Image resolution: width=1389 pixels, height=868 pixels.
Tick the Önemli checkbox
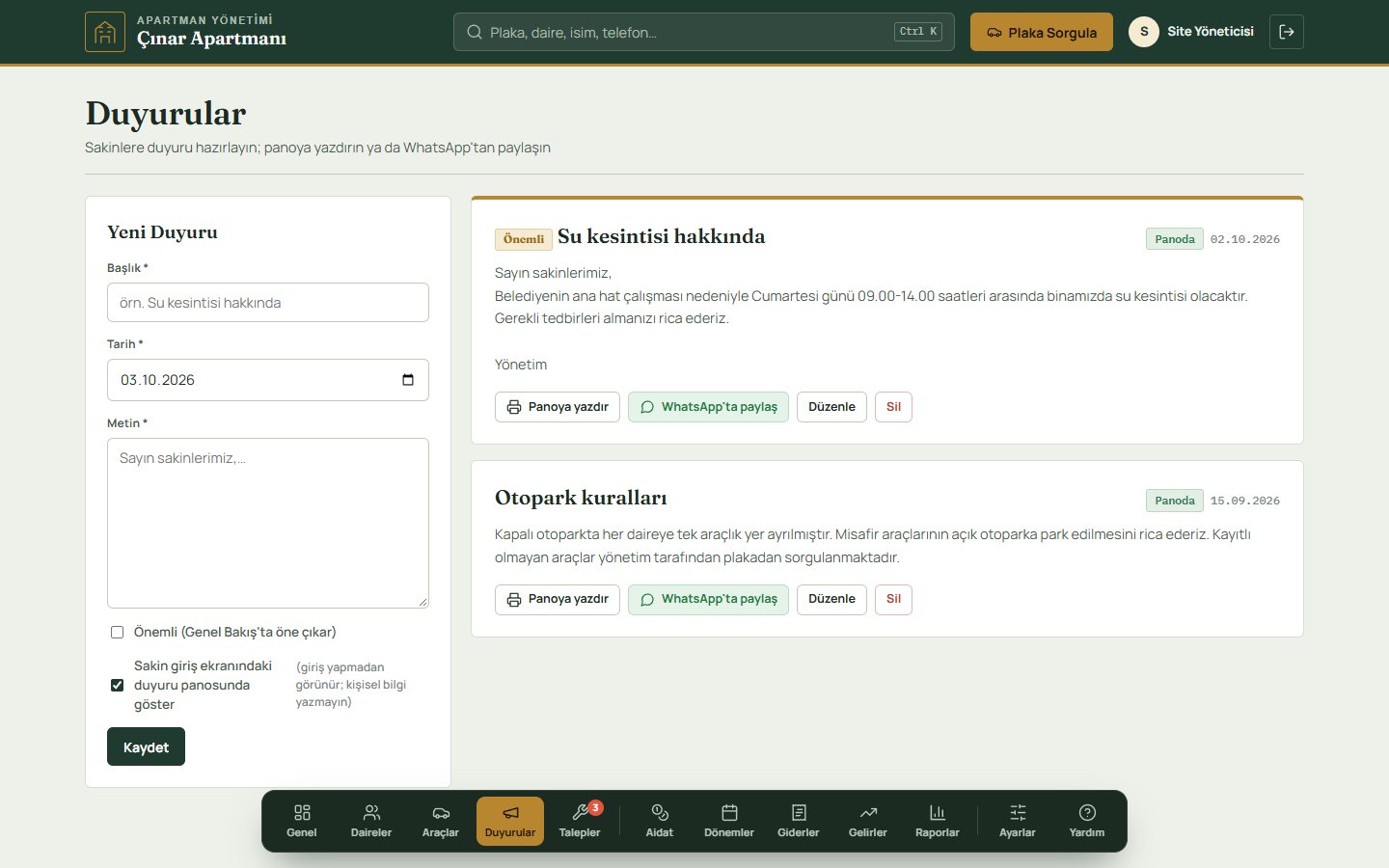pos(117,633)
